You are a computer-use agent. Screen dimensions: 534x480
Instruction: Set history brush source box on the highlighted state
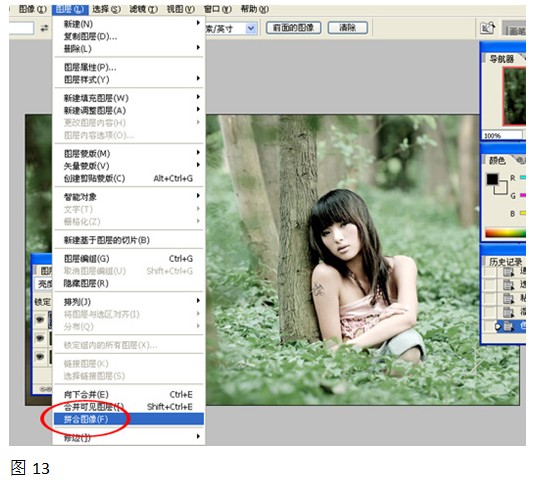(489, 327)
